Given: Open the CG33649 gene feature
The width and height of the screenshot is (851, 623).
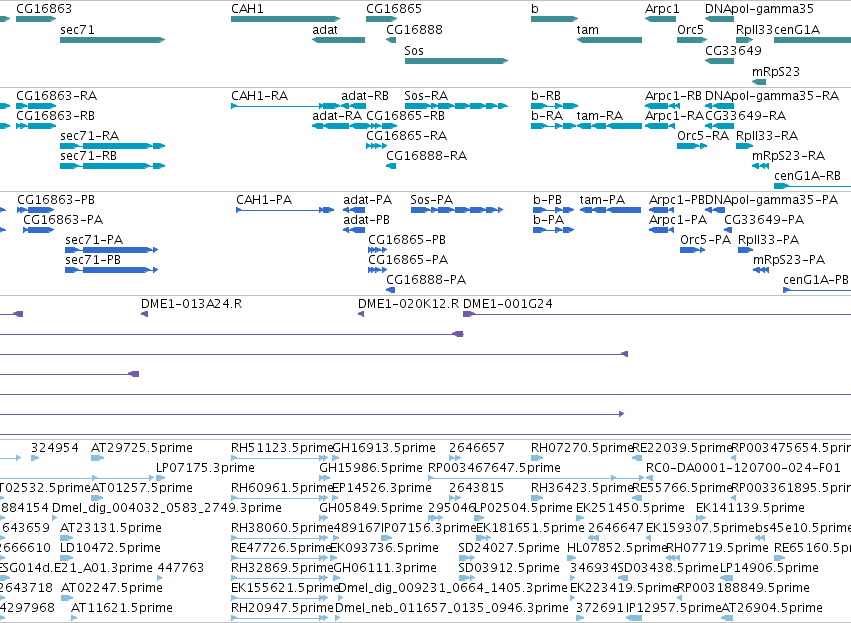Looking at the screenshot, I should click(x=720, y=61).
